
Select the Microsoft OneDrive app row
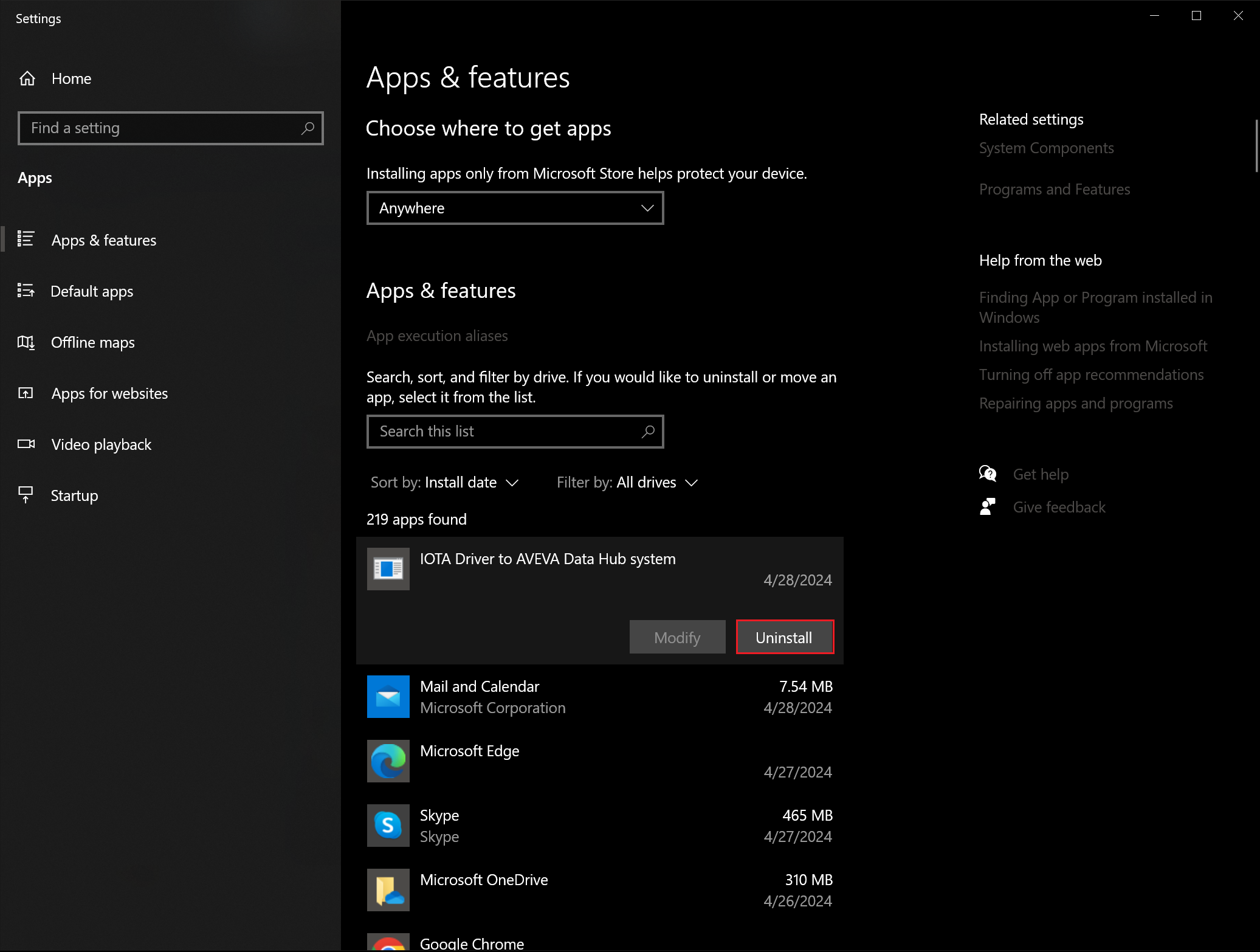click(x=600, y=890)
